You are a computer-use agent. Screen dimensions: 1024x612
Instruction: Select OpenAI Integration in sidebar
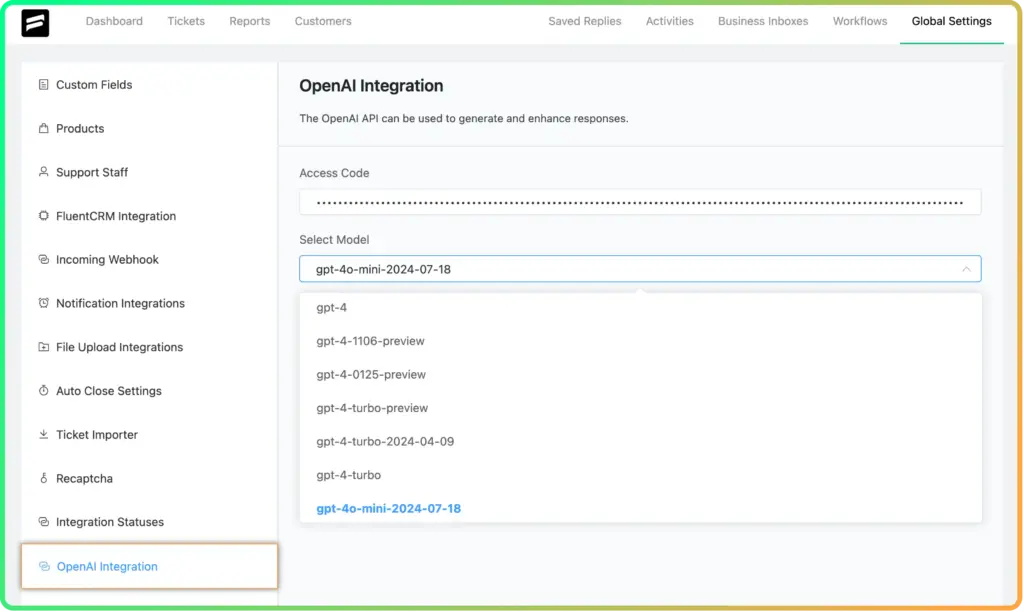pos(150,566)
